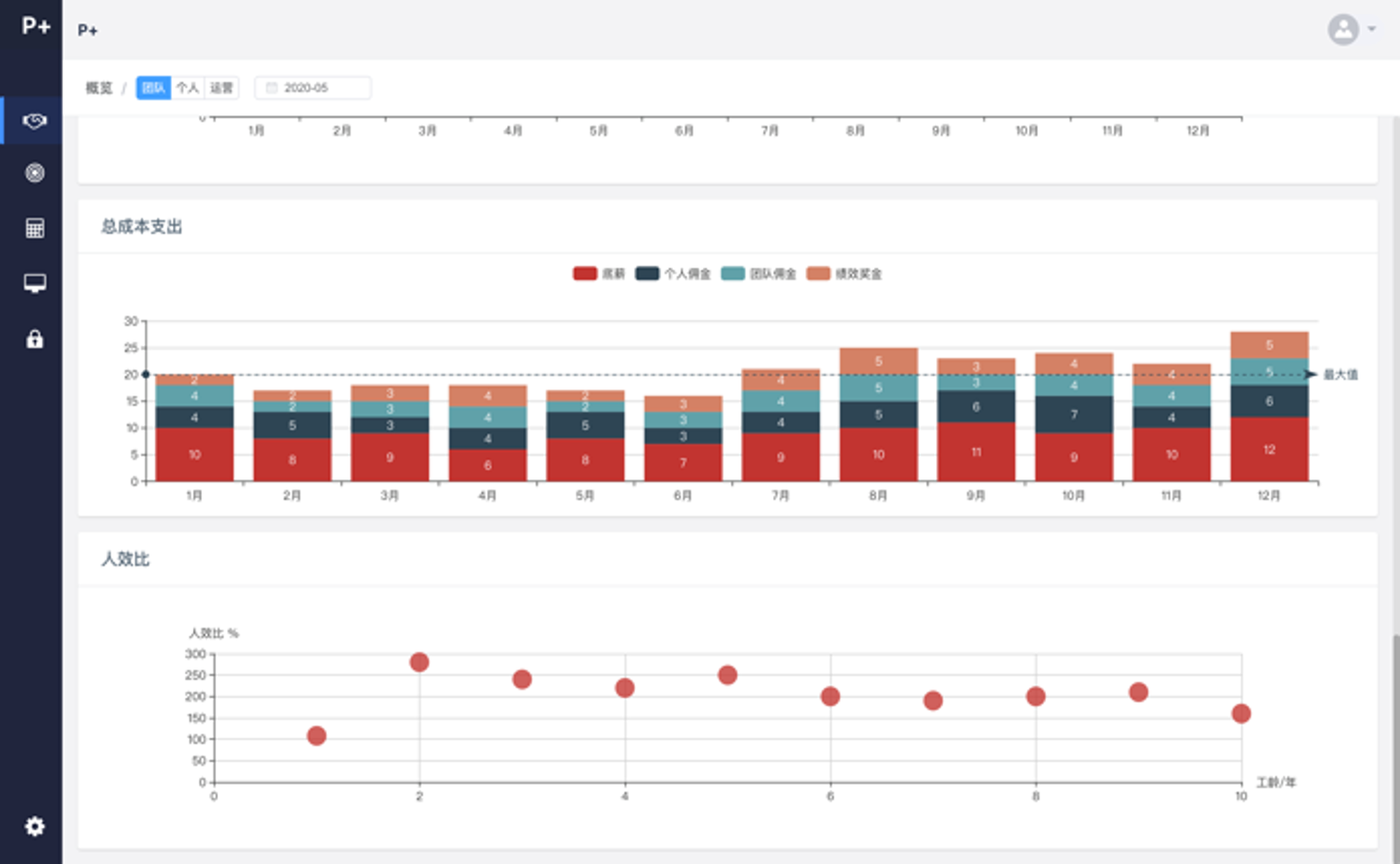Click the user avatar icon
Viewport: 1400px width, 864px height.
1342,30
